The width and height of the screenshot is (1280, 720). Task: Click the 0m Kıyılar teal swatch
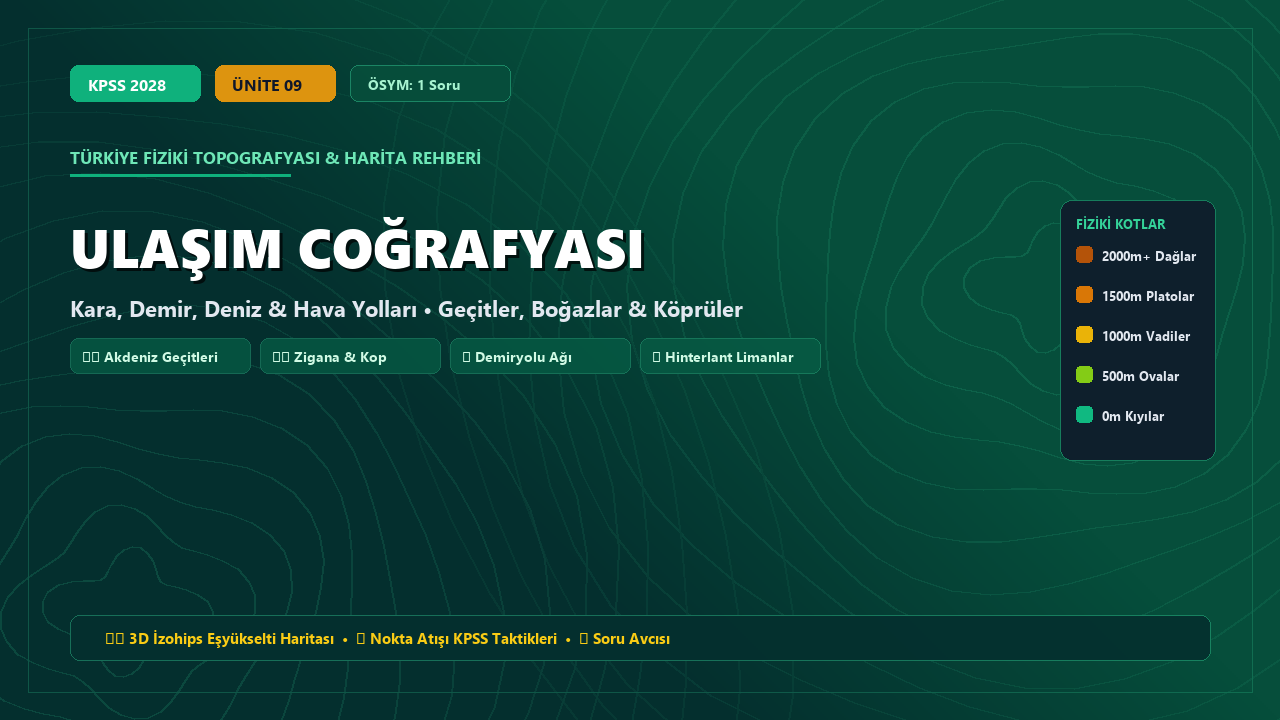pyautogui.click(x=1084, y=415)
